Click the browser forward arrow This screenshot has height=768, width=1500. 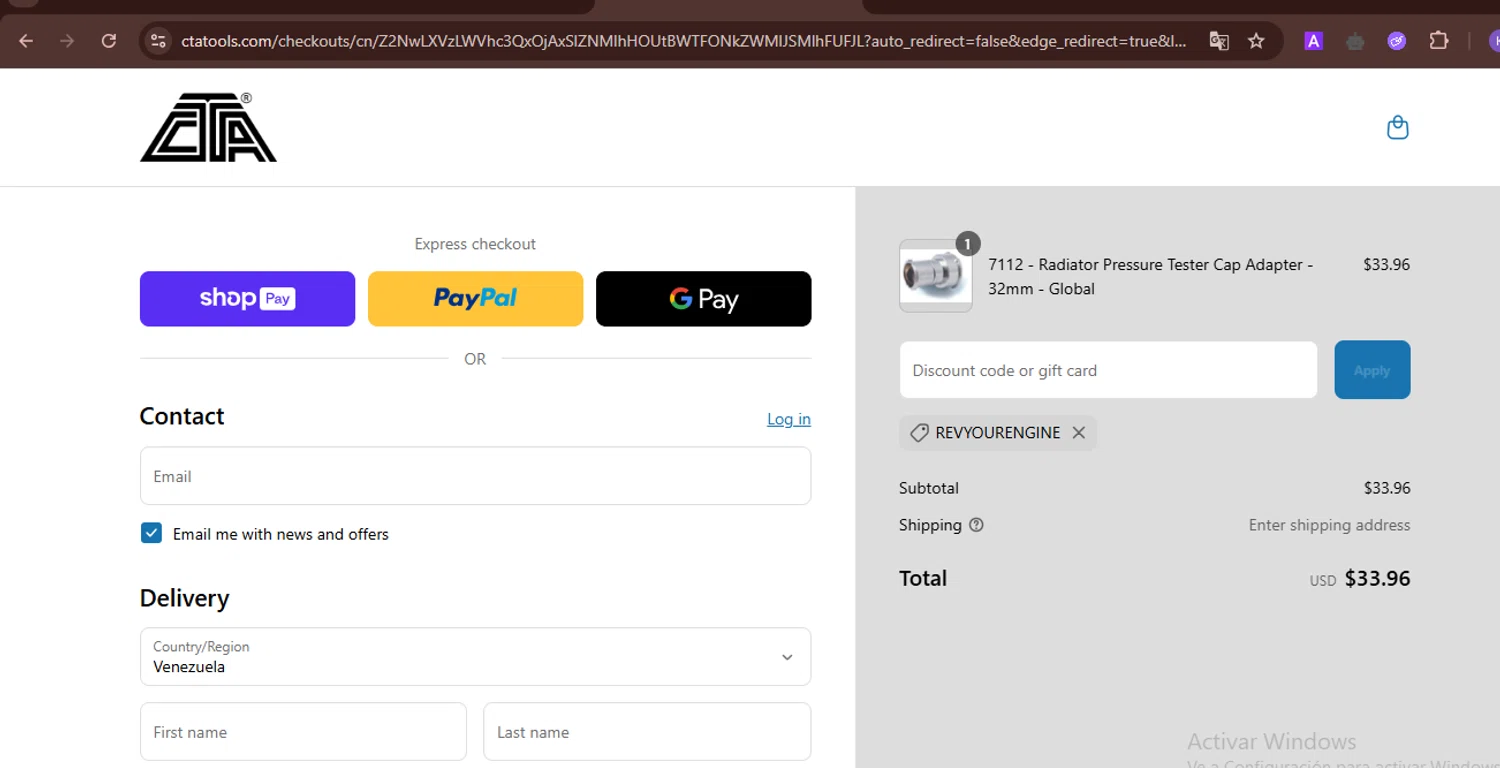pyautogui.click(x=67, y=41)
